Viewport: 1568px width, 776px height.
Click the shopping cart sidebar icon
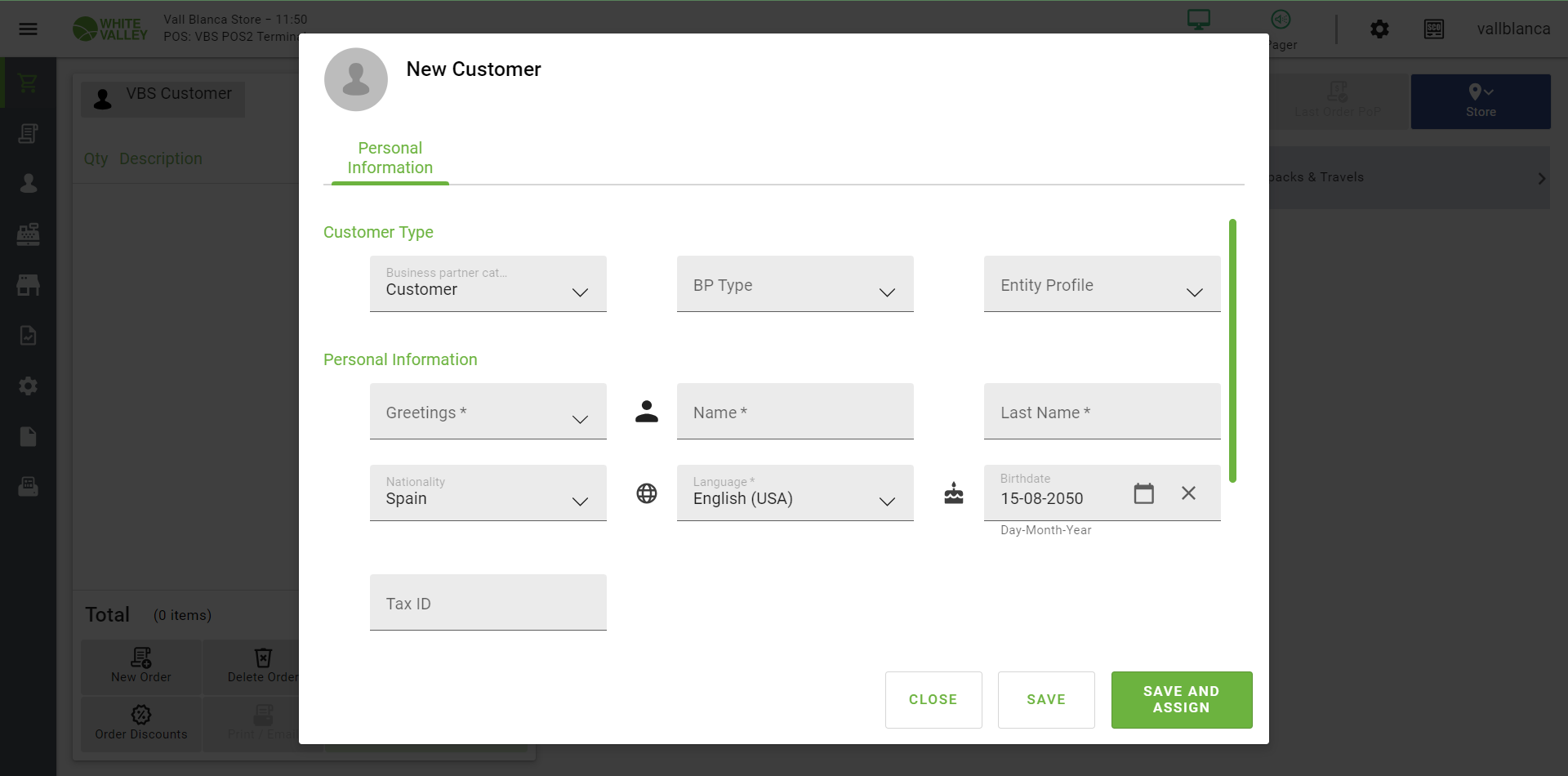tap(29, 83)
